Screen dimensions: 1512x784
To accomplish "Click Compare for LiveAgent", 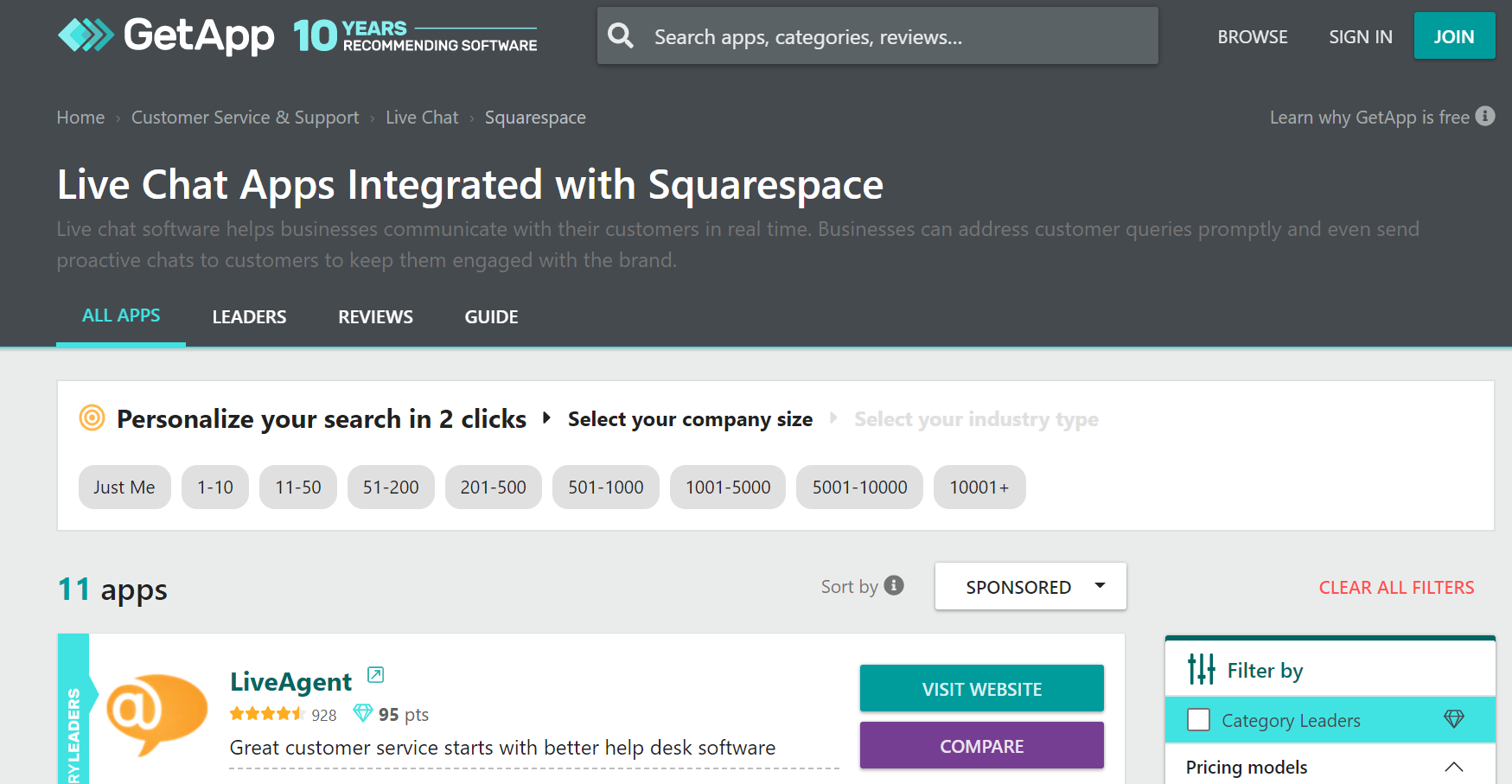I will (982, 746).
